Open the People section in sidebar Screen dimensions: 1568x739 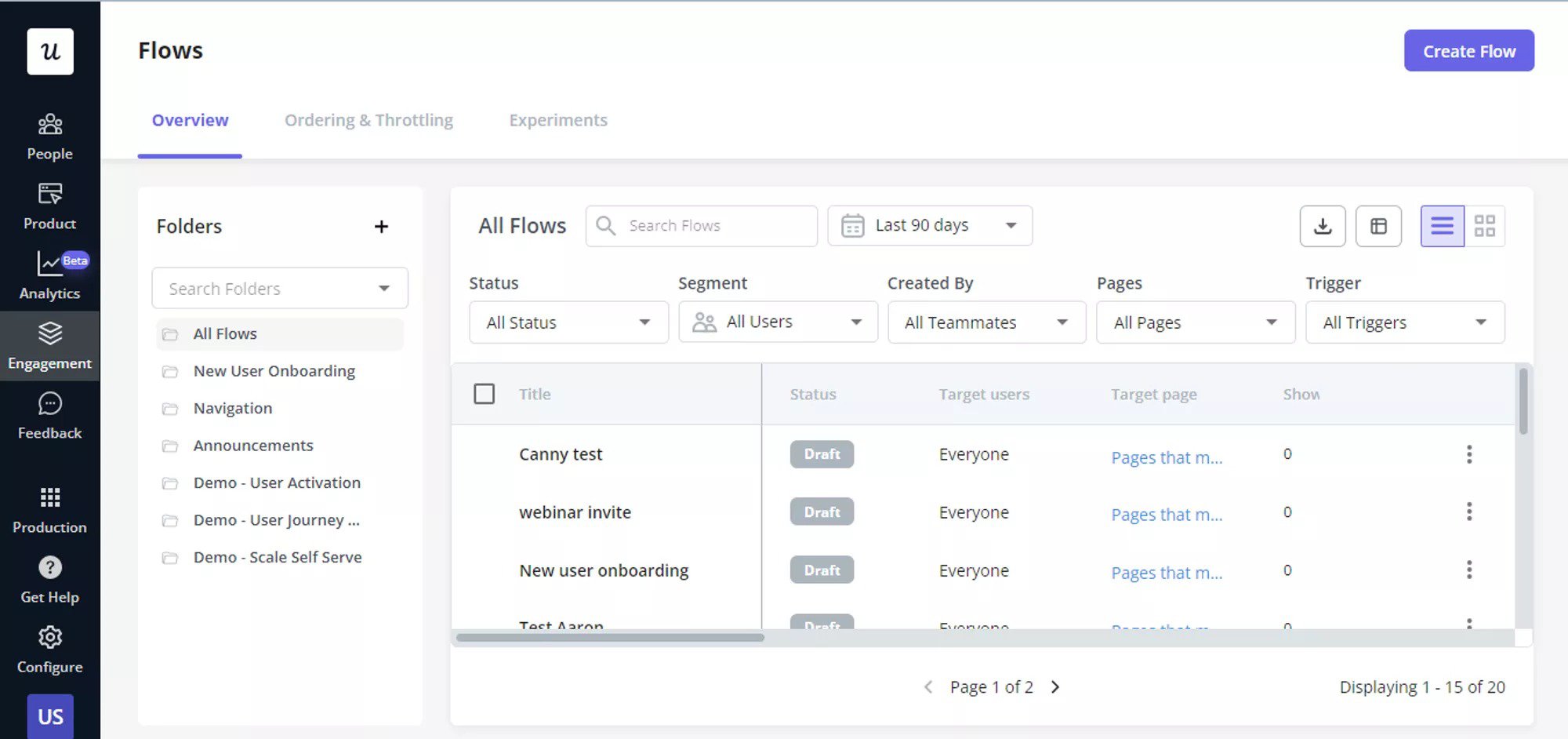click(49, 137)
